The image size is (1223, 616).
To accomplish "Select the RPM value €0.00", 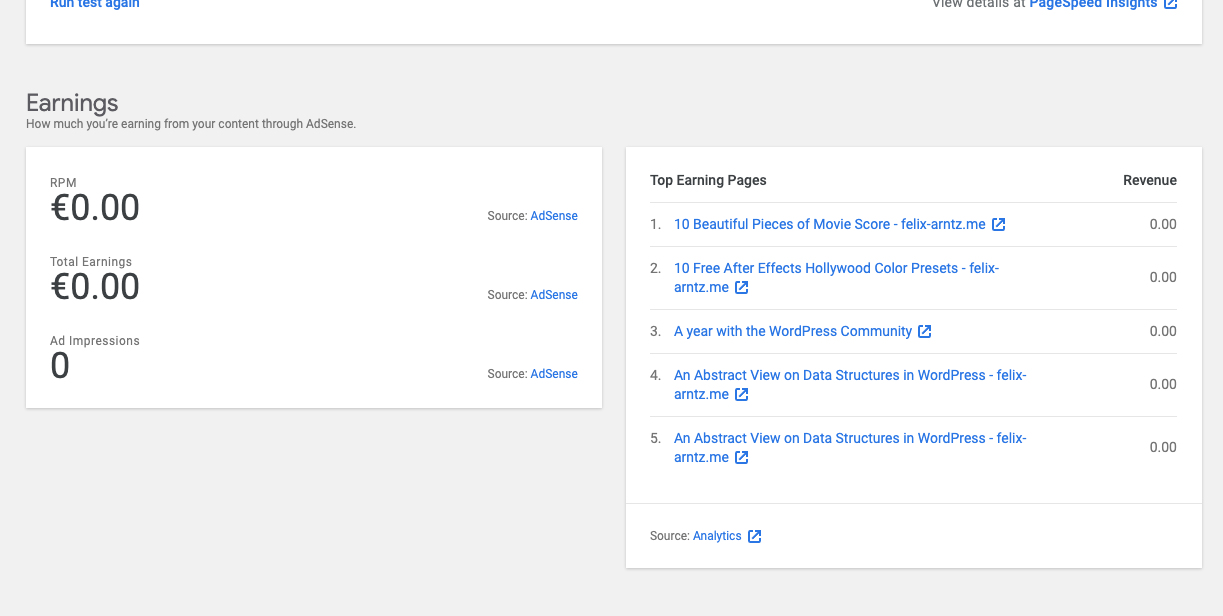I will coord(95,208).
